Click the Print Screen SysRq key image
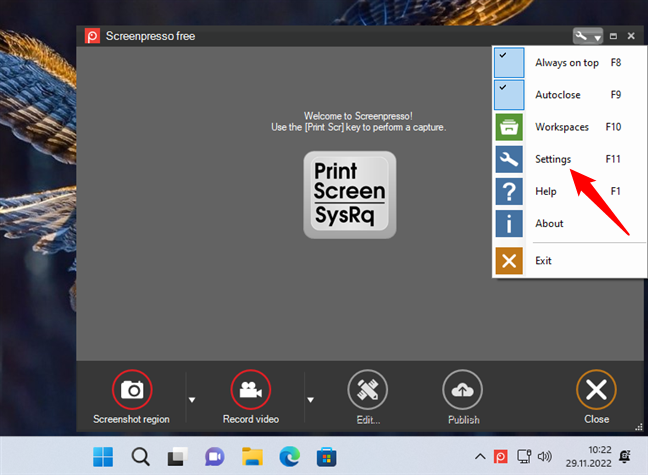Image resolution: width=648 pixels, height=475 pixels. (350, 195)
